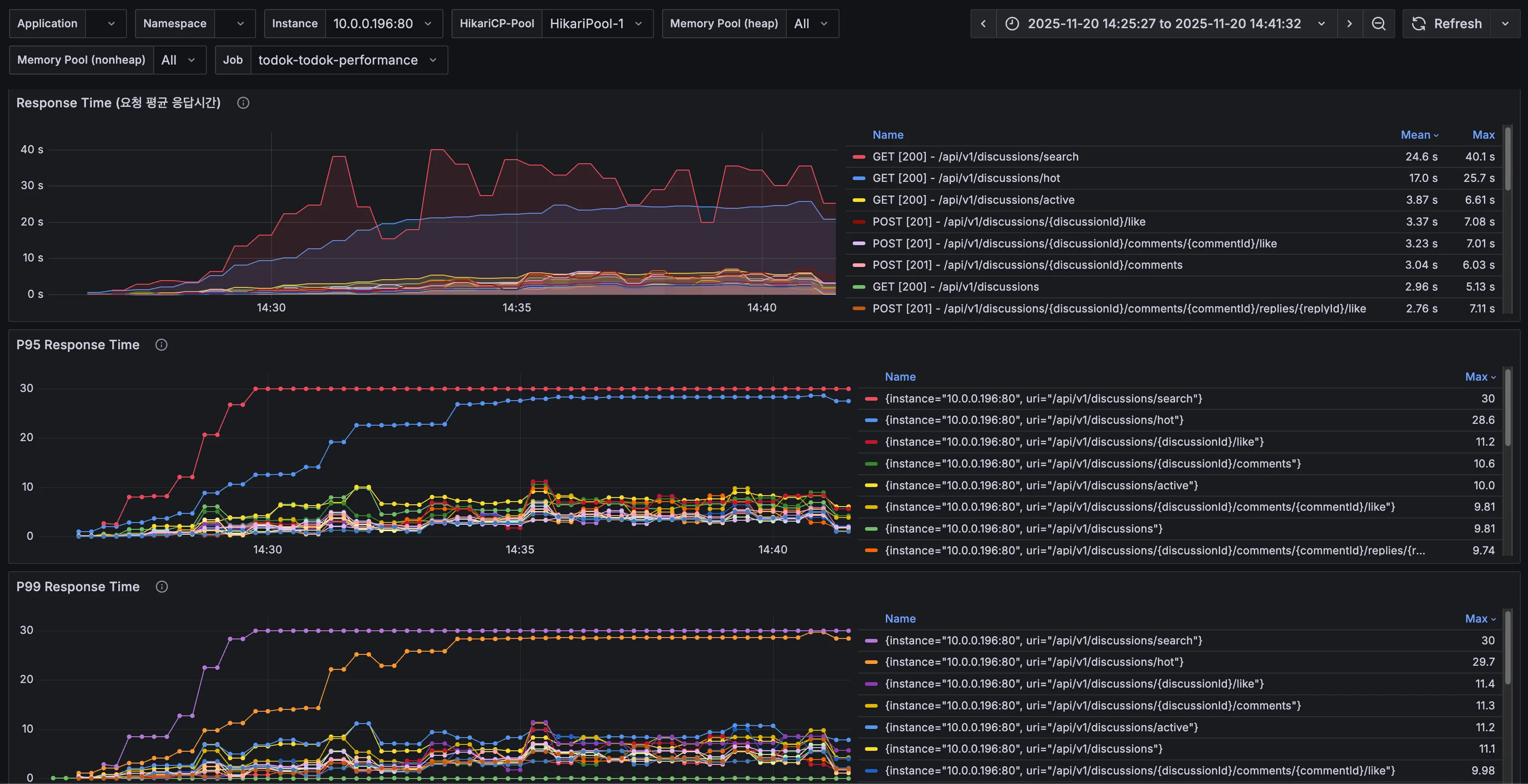Open the Instance 10.0.0.196:80 dropdown
The image size is (1528, 784).
[x=382, y=24]
